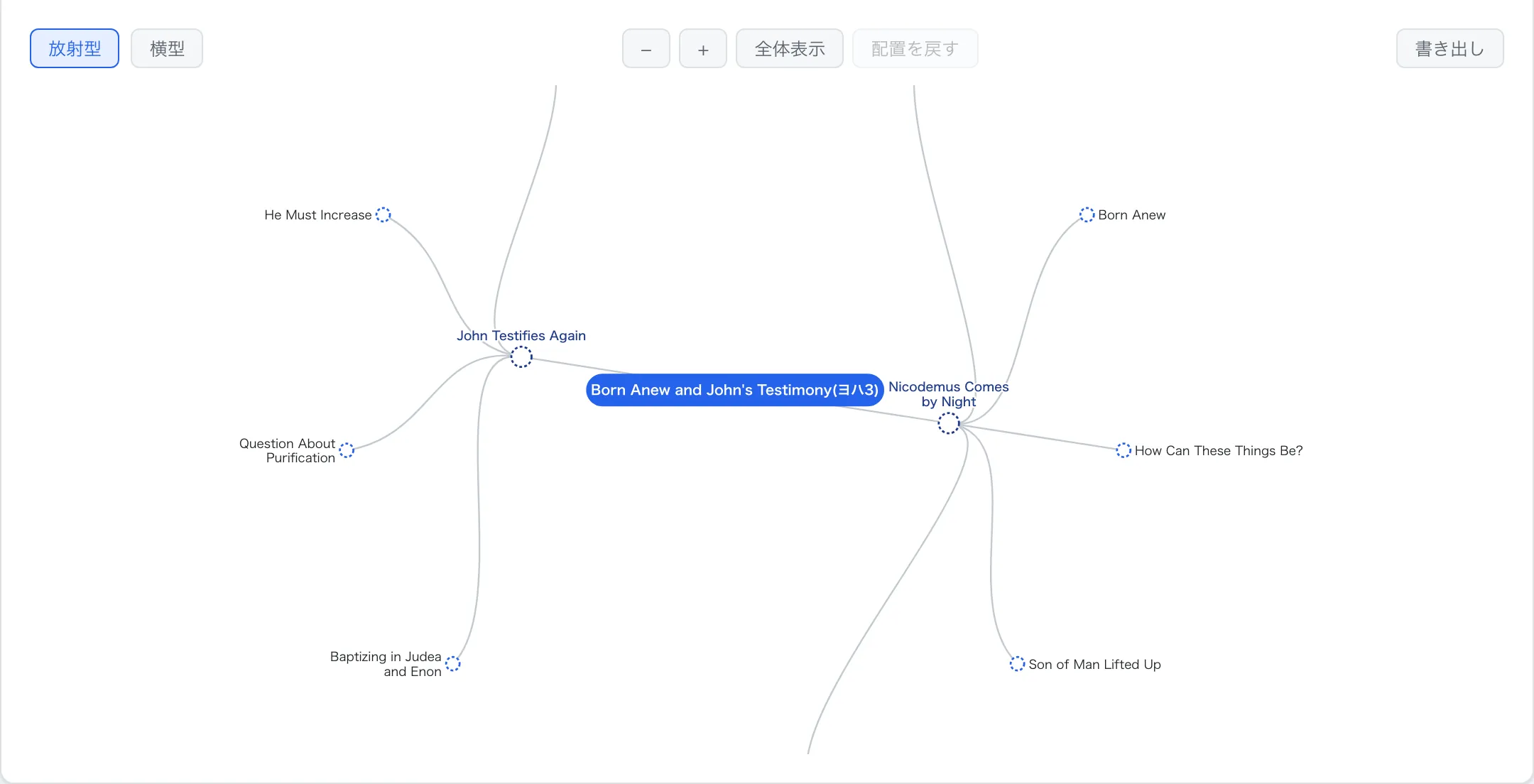Select the Son of Man Lifted Up label
Image resolution: width=1534 pixels, height=784 pixels.
pyautogui.click(x=1094, y=664)
